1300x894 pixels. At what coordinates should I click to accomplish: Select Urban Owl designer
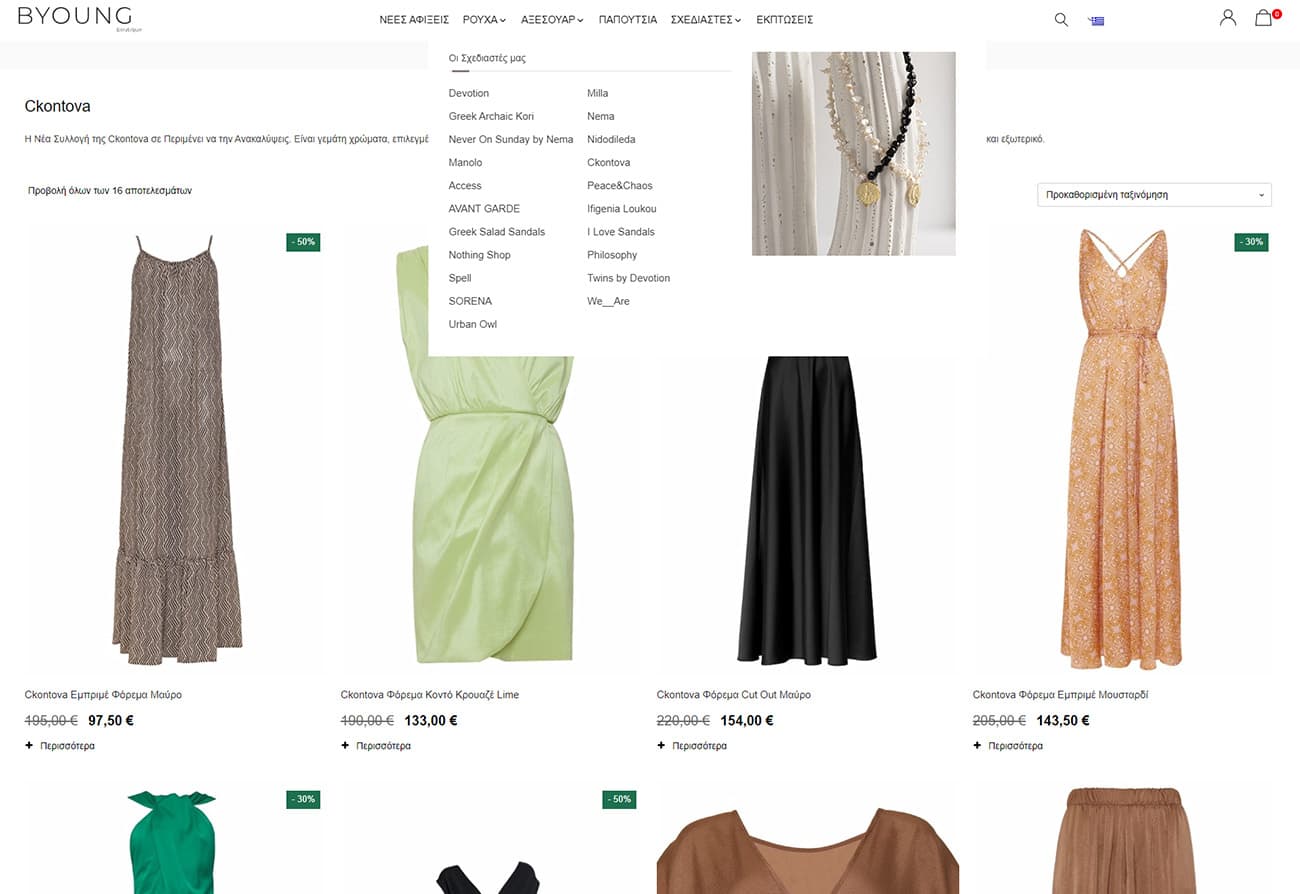[473, 324]
